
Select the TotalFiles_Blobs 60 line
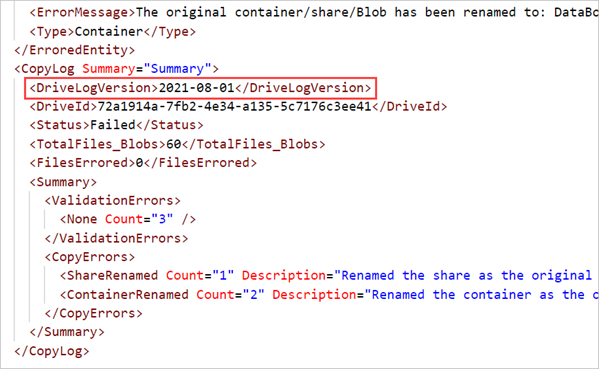click(177, 144)
